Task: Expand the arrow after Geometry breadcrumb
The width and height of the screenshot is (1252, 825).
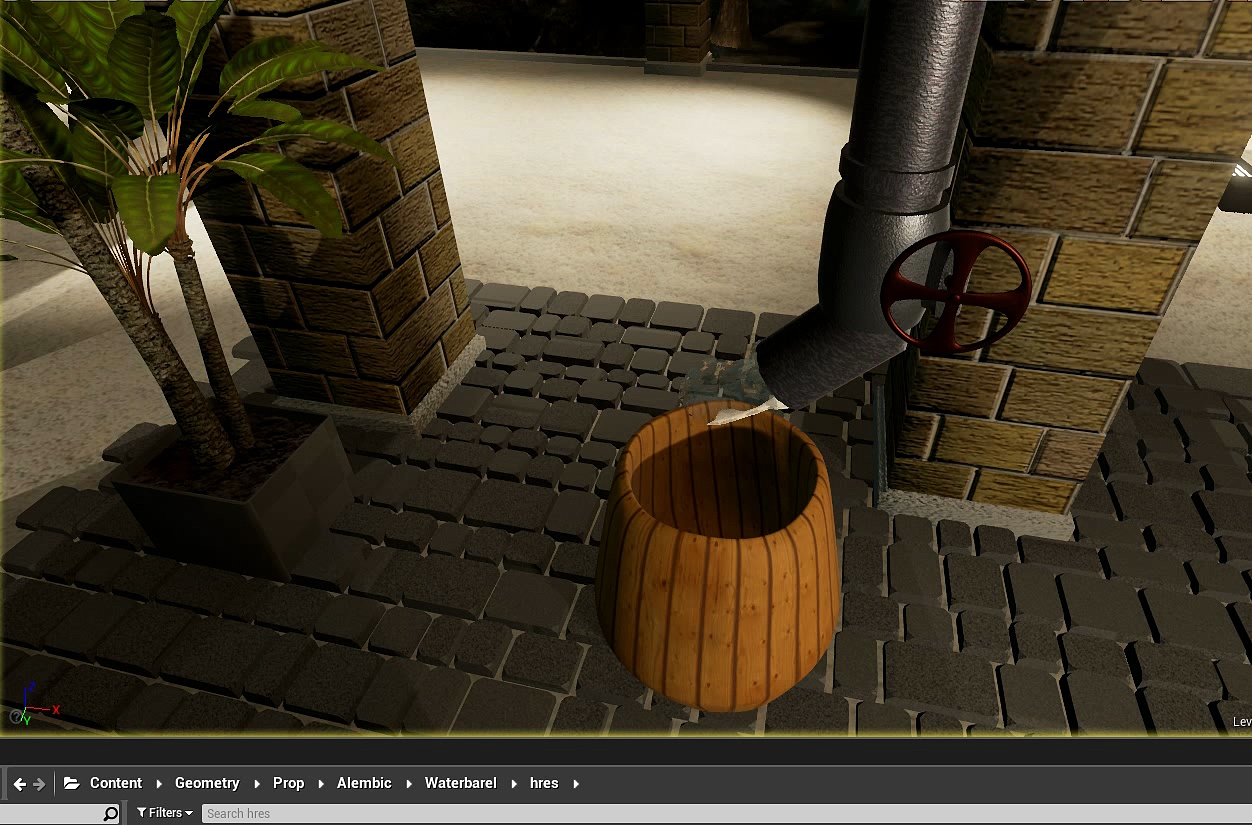Action: tap(257, 784)
